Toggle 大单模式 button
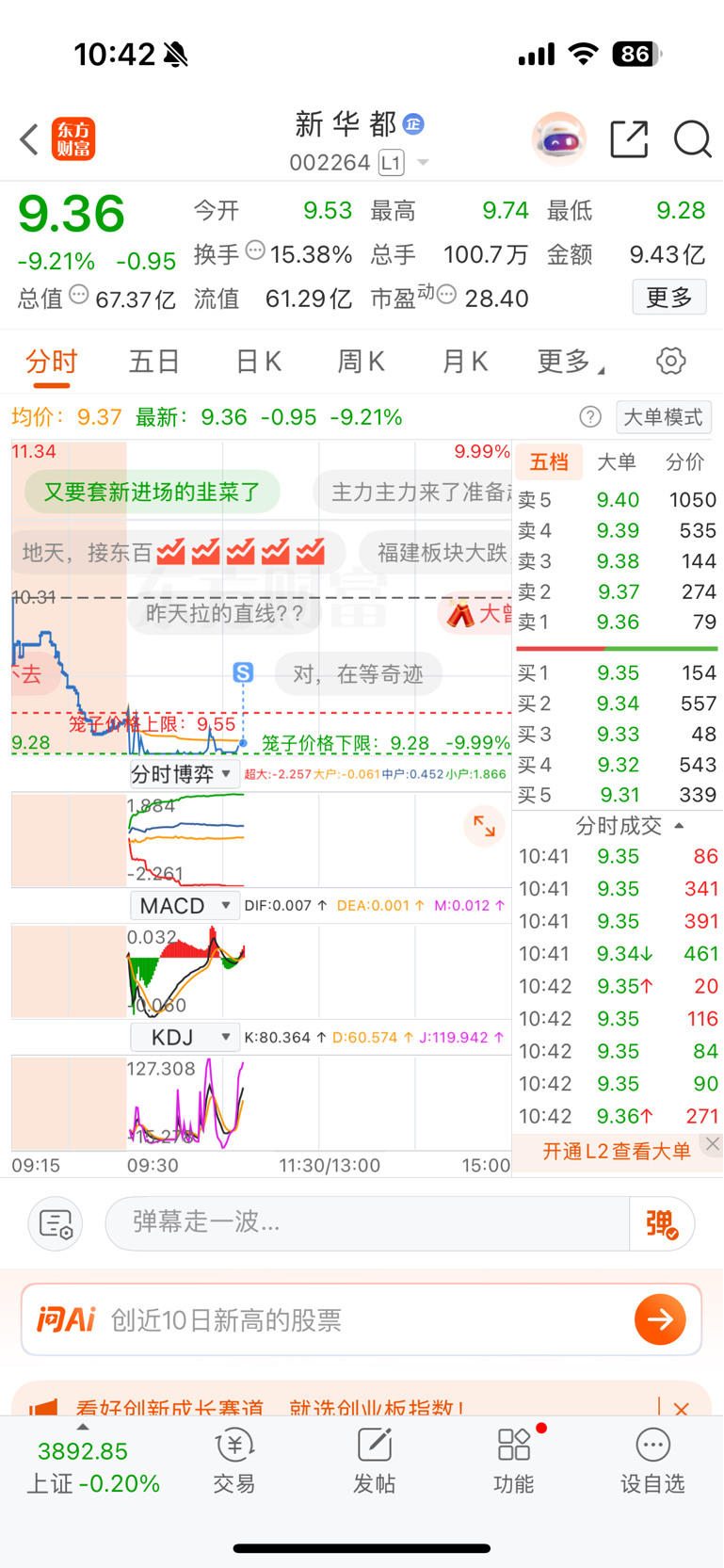 click(x=664, y=416)
